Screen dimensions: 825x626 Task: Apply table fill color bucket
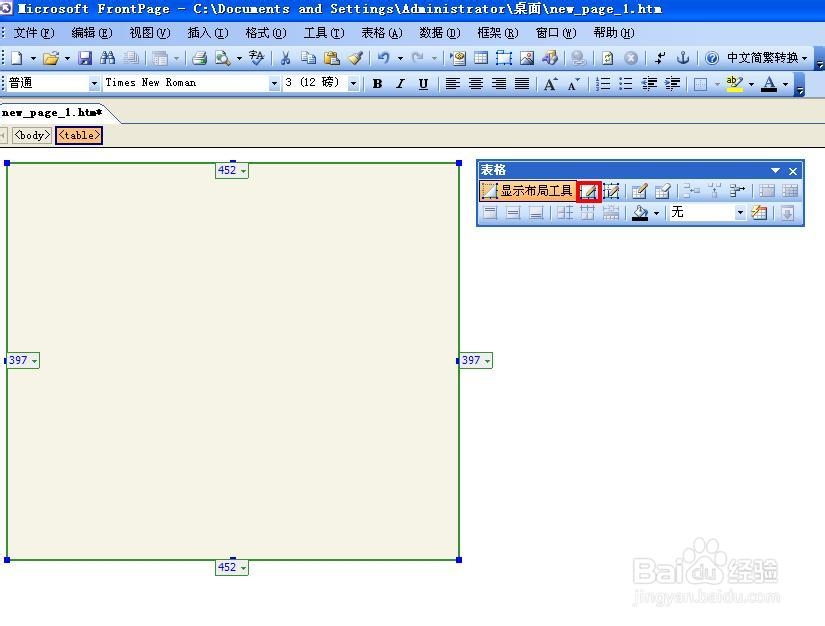[x=640, y=213]
